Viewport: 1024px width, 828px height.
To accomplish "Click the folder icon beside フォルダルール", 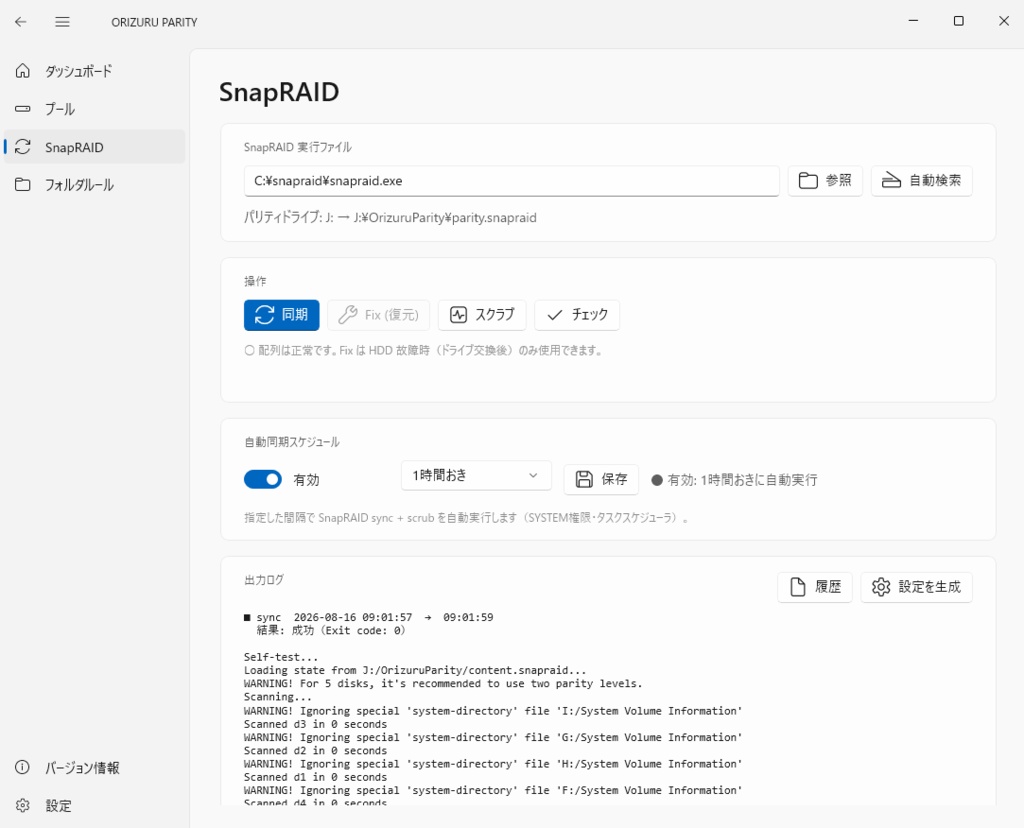I will 23,185.
